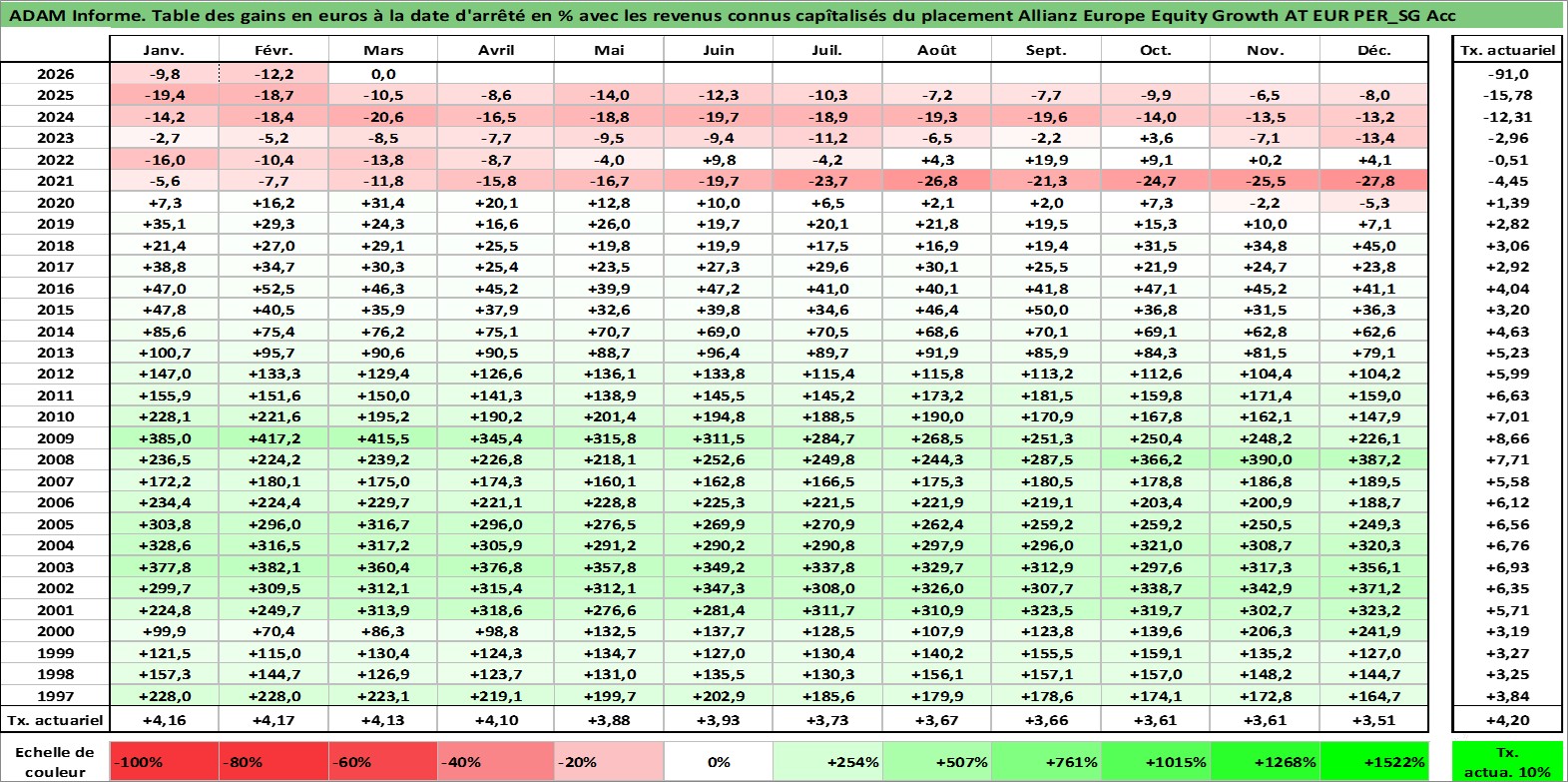1568x782 pixels.
Task: Click the +390,0 cell in Nov. 2008
Action: [1265, 459]
